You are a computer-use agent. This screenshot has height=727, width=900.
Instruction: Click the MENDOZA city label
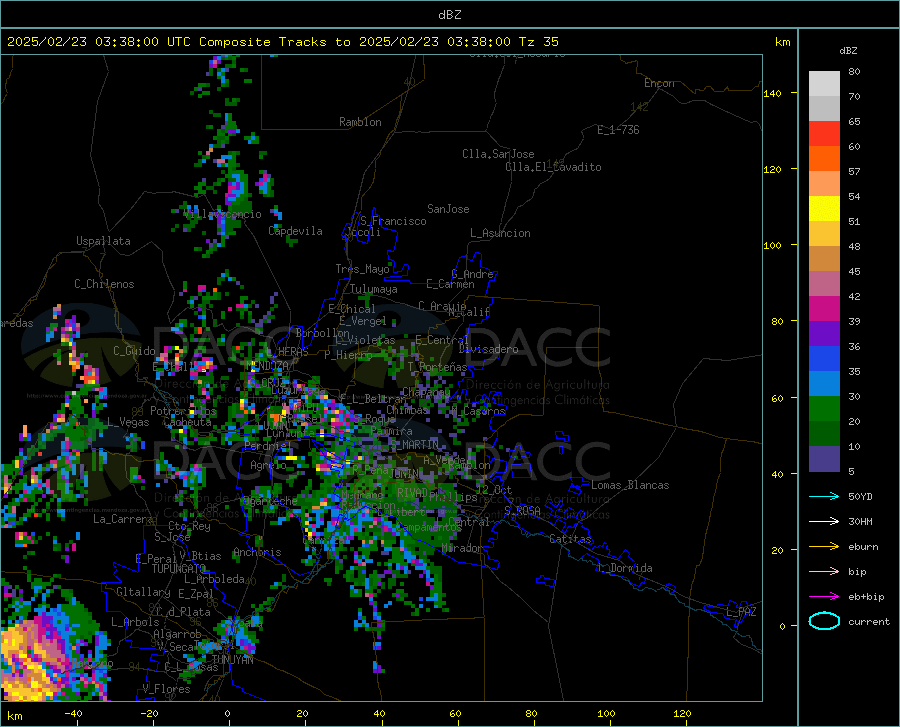coord(267,366)
